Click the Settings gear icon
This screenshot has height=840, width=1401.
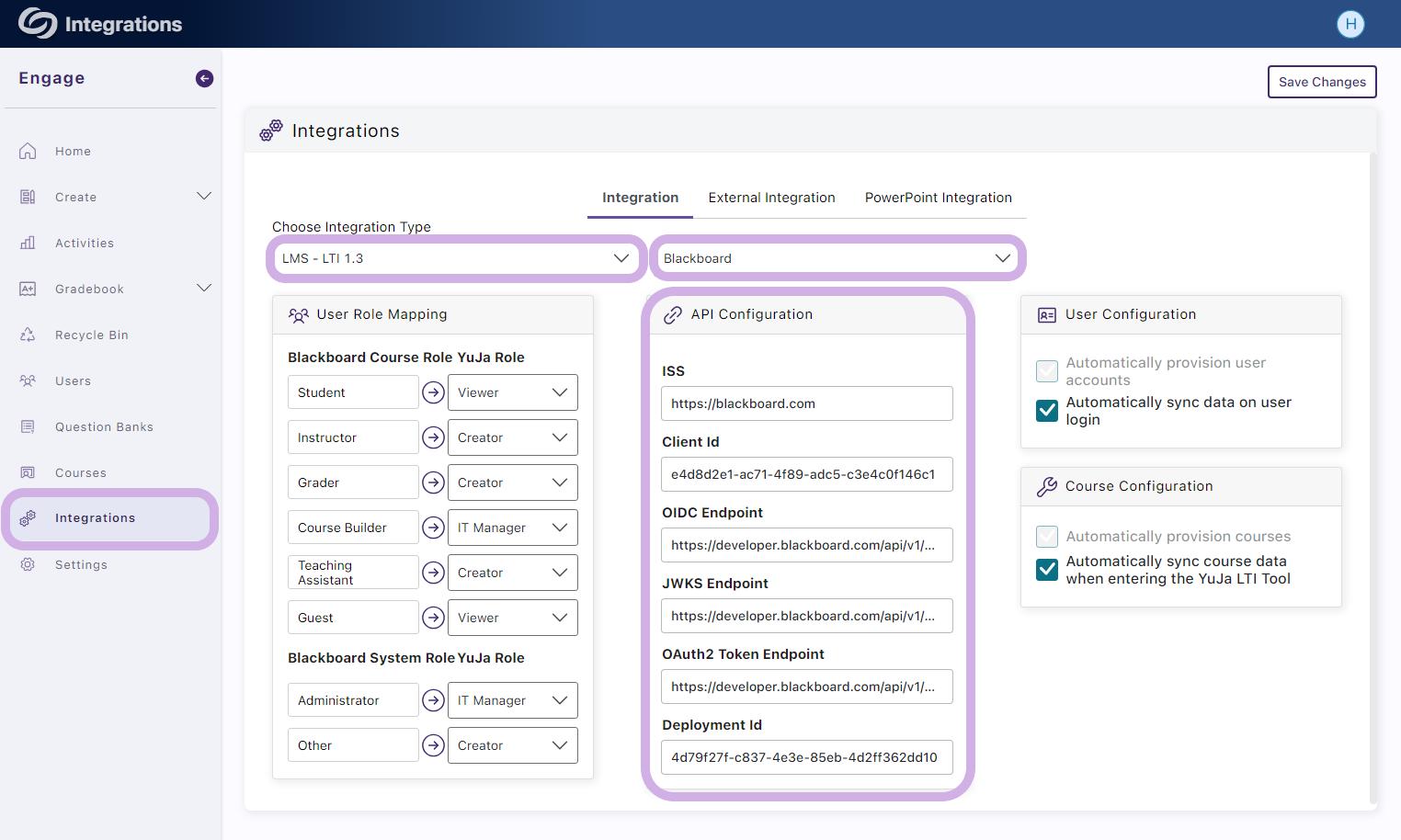pyautogui.click(x=28, y=564)
